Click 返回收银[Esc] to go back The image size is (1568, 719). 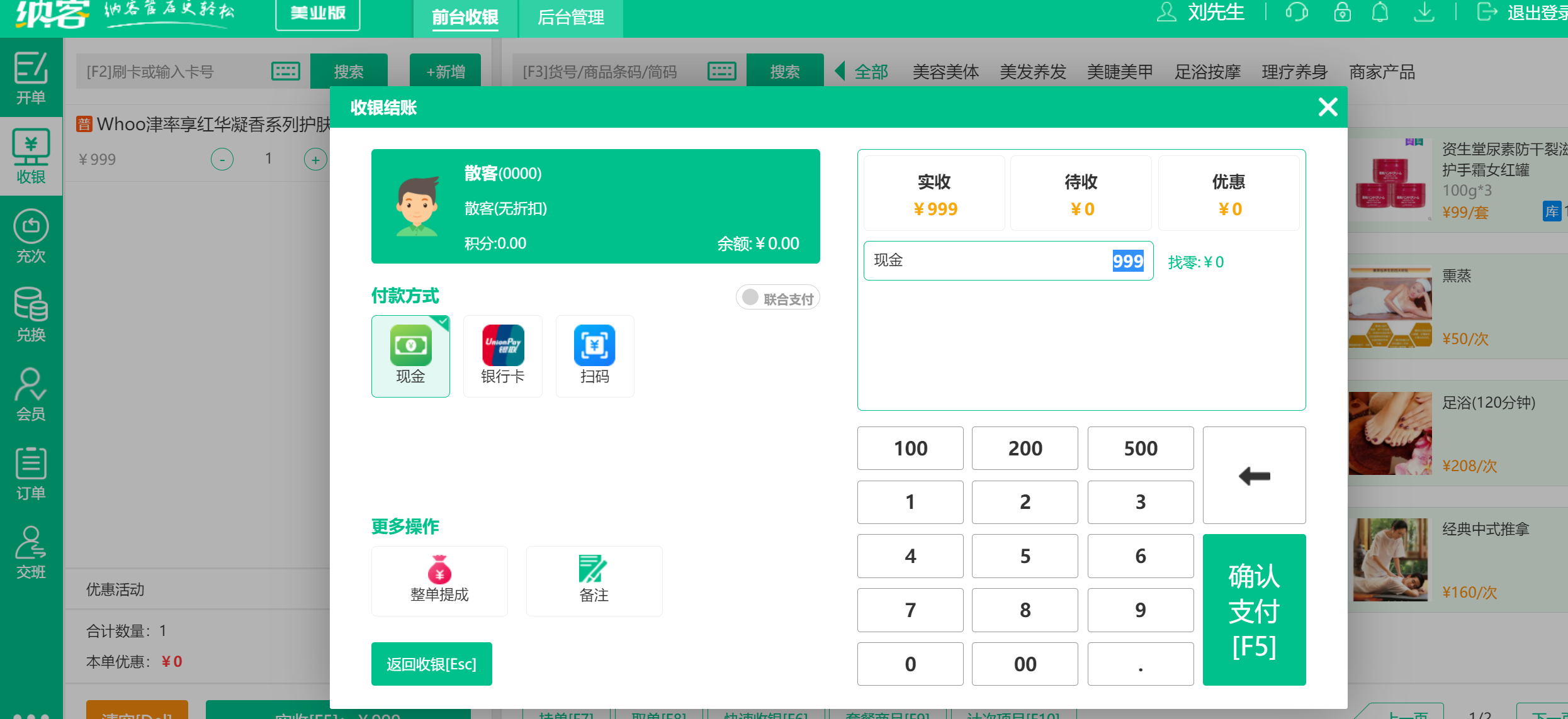tap(431, 664)
